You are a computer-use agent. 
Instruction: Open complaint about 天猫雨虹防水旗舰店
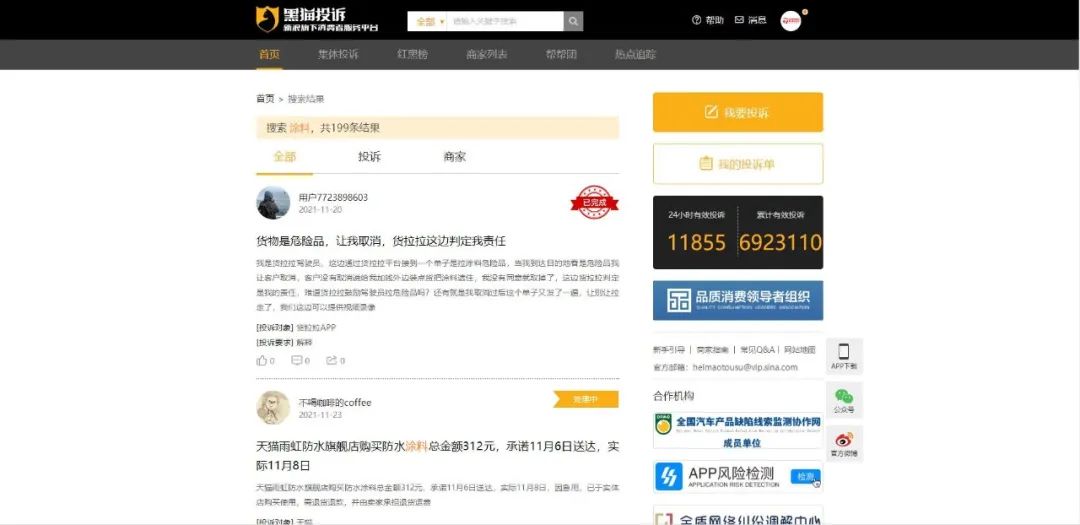click(x=437, y=455)
